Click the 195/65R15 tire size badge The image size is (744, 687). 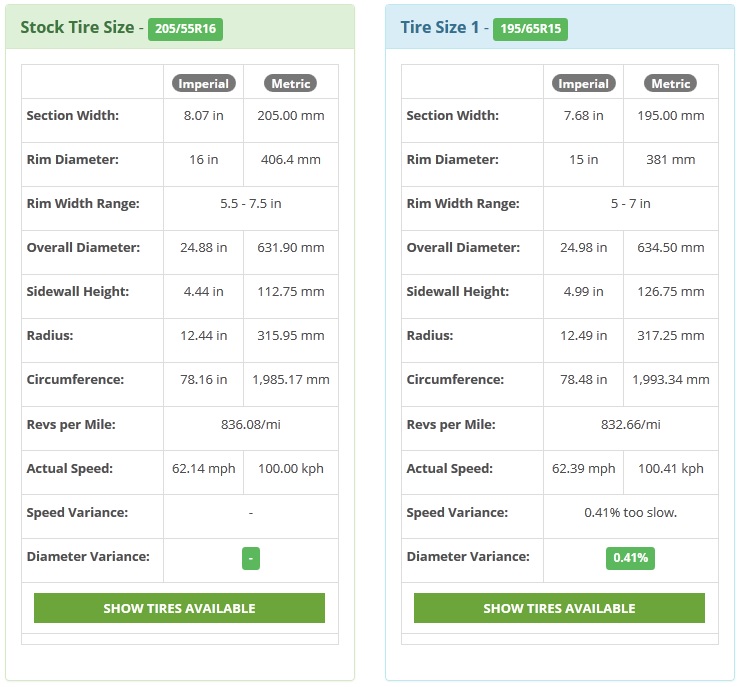click(530, 29)
